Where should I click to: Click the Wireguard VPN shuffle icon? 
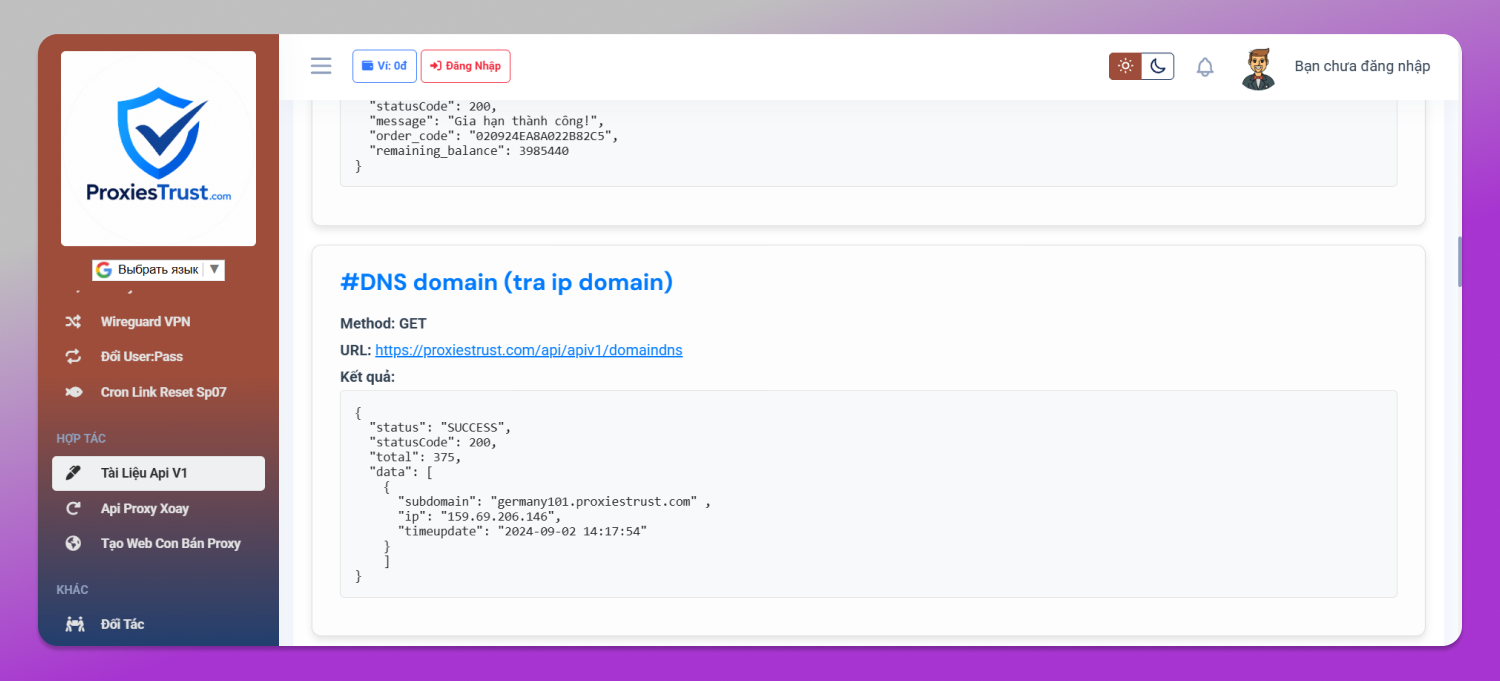pos(73,322)
